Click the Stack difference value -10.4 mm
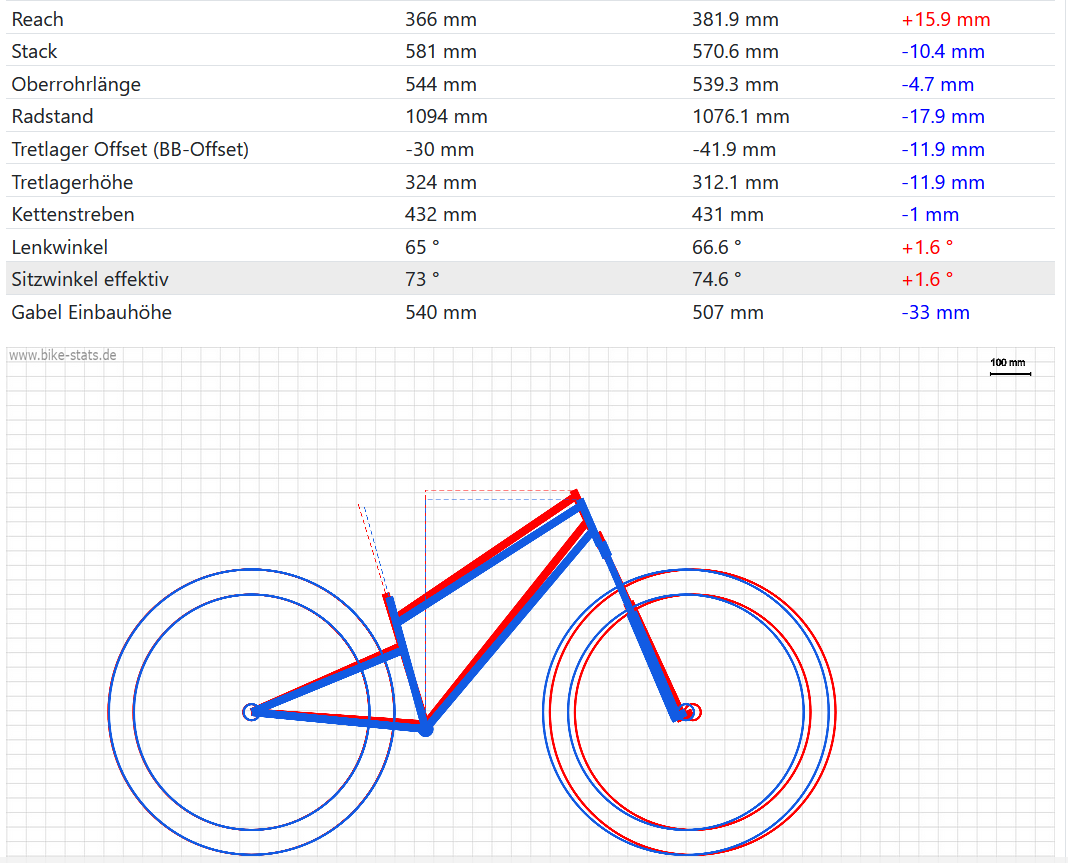The height and width of the screenshot is (863, 1068). tap(943, 52)
